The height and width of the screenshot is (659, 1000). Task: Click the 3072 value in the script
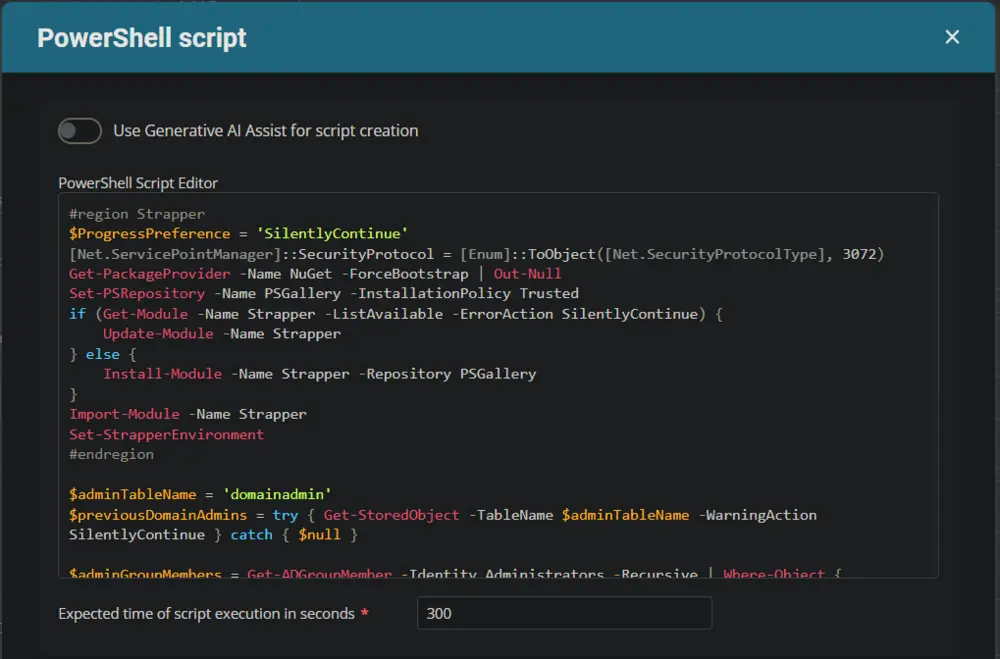tap(859, 254)
